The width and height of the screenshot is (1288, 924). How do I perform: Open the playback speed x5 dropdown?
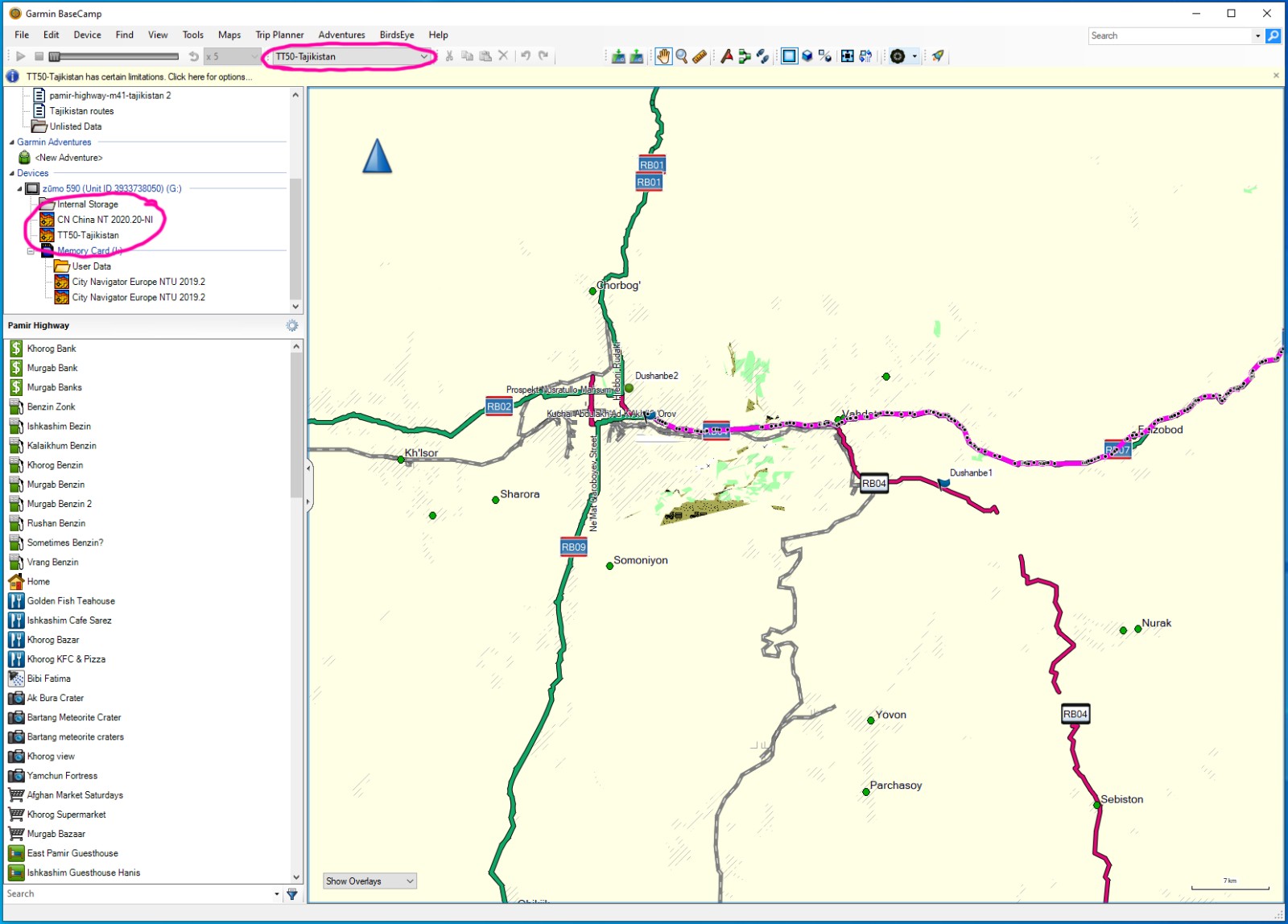pos(232,56)
